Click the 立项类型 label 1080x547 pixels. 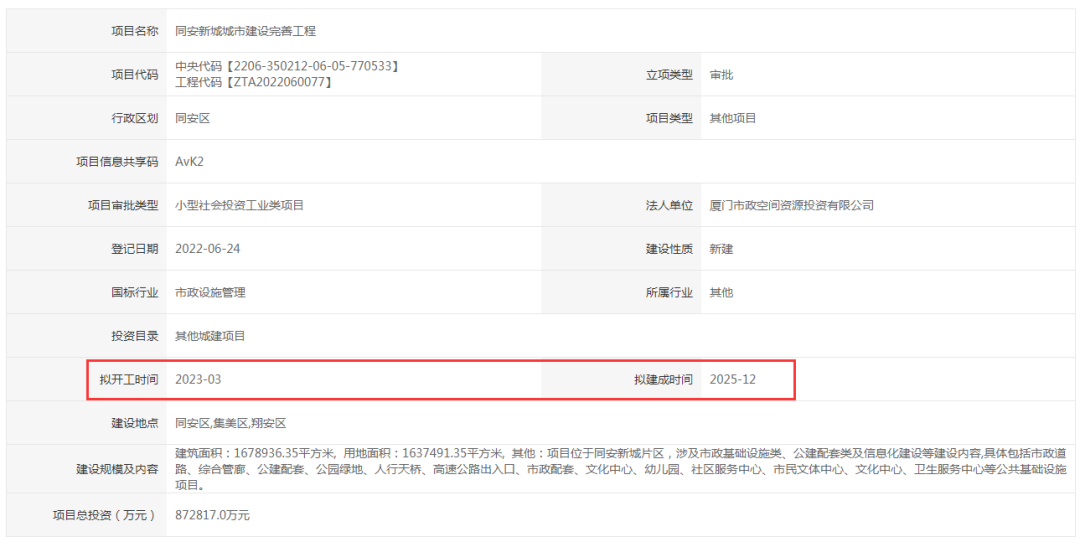point(669,74)
